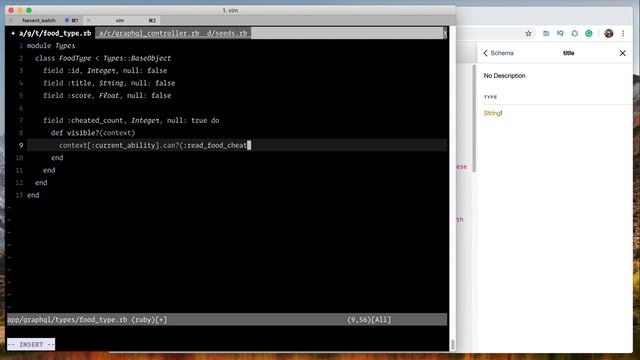The height and width of the screenshot is (360, 640).
Task: Click the IQ extension icon in browser
Action: coord(560,33)
